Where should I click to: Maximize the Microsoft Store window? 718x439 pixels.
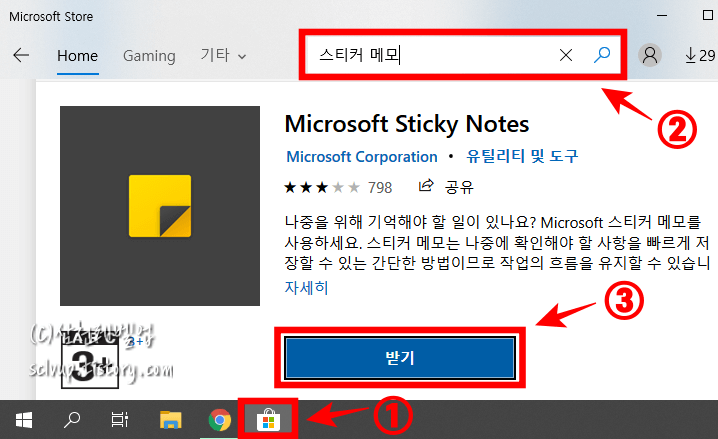pos(707,15)
